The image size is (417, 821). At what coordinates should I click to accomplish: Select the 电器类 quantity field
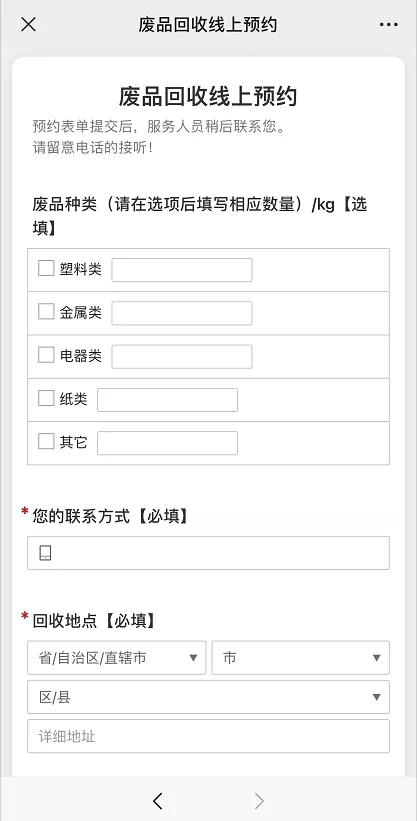pyautogui.click(x=182, y=357)
